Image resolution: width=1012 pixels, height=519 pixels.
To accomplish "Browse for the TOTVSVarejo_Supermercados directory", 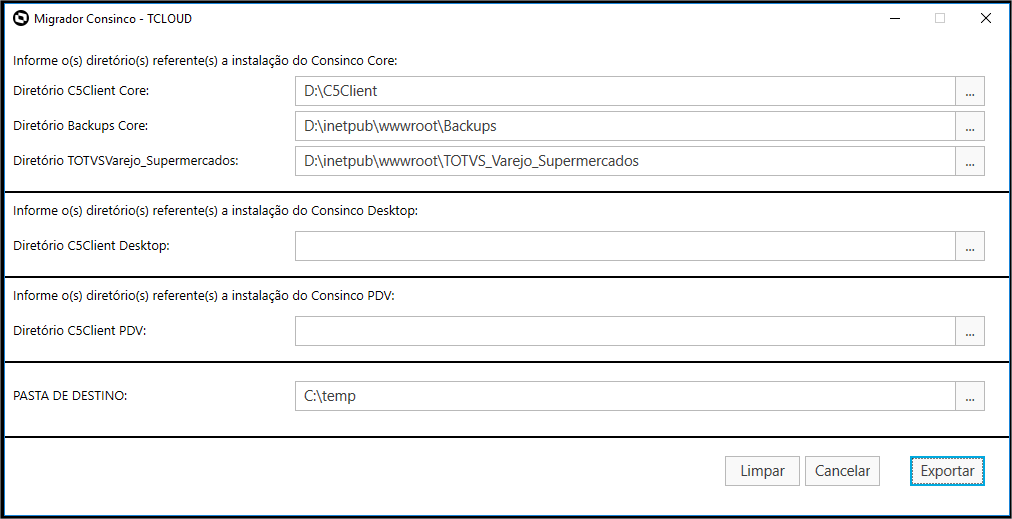I will pyautogui.click(x=969, y=161).
